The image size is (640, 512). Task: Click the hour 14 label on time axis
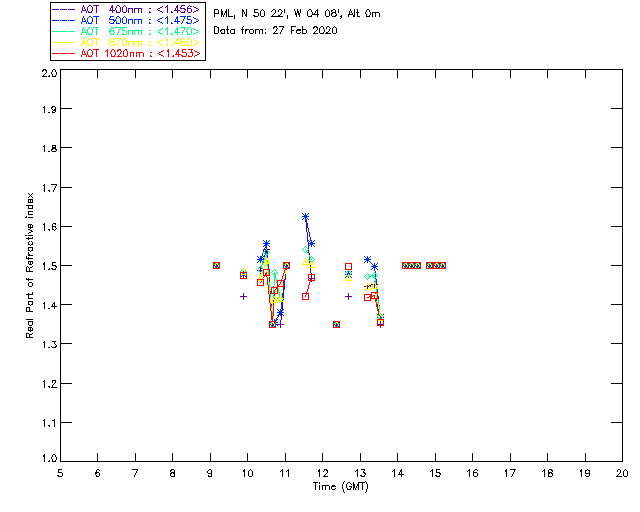click(x=398, y=473)
